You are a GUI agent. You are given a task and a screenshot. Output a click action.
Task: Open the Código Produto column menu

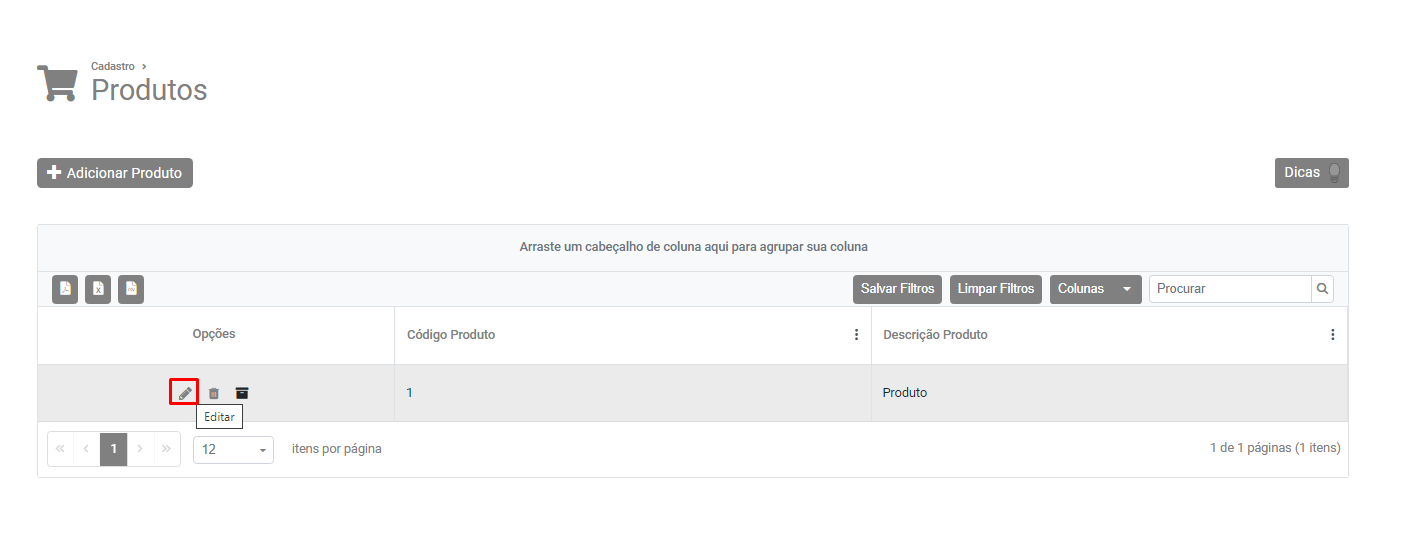point(856,335)
